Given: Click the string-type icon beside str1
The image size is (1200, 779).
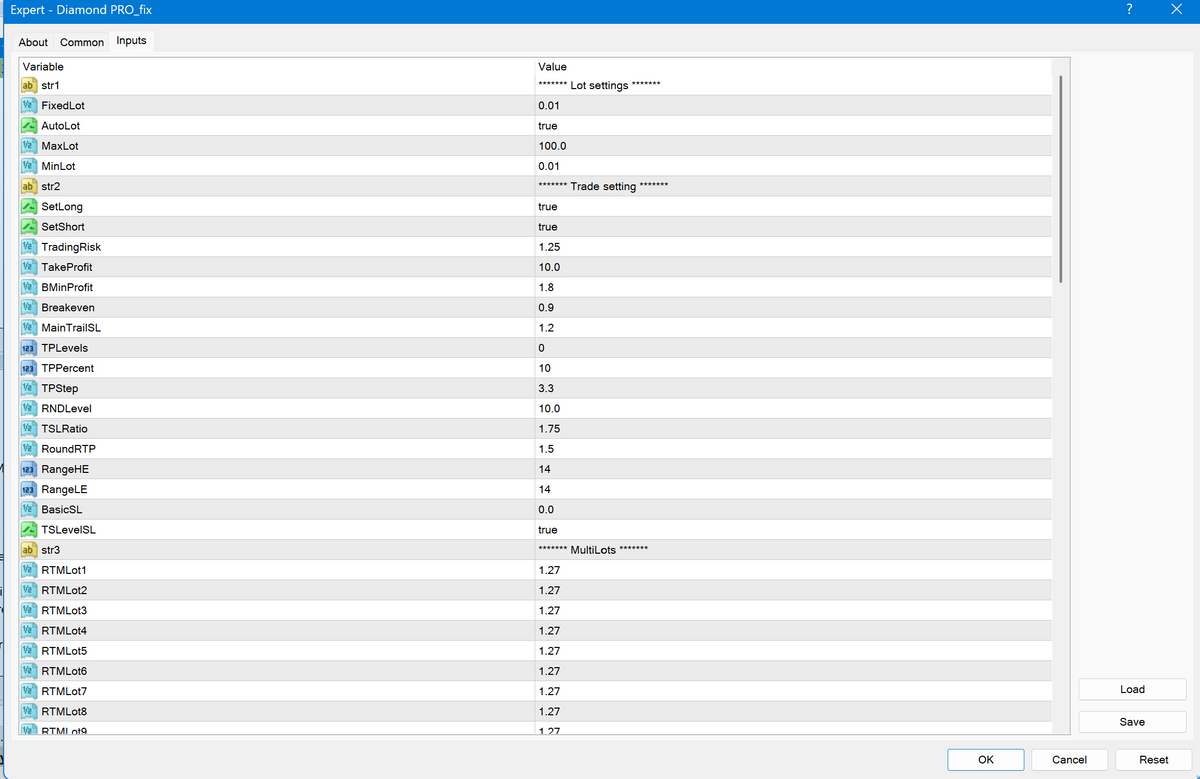Looking at the screenshot, I should coord(29,85).
